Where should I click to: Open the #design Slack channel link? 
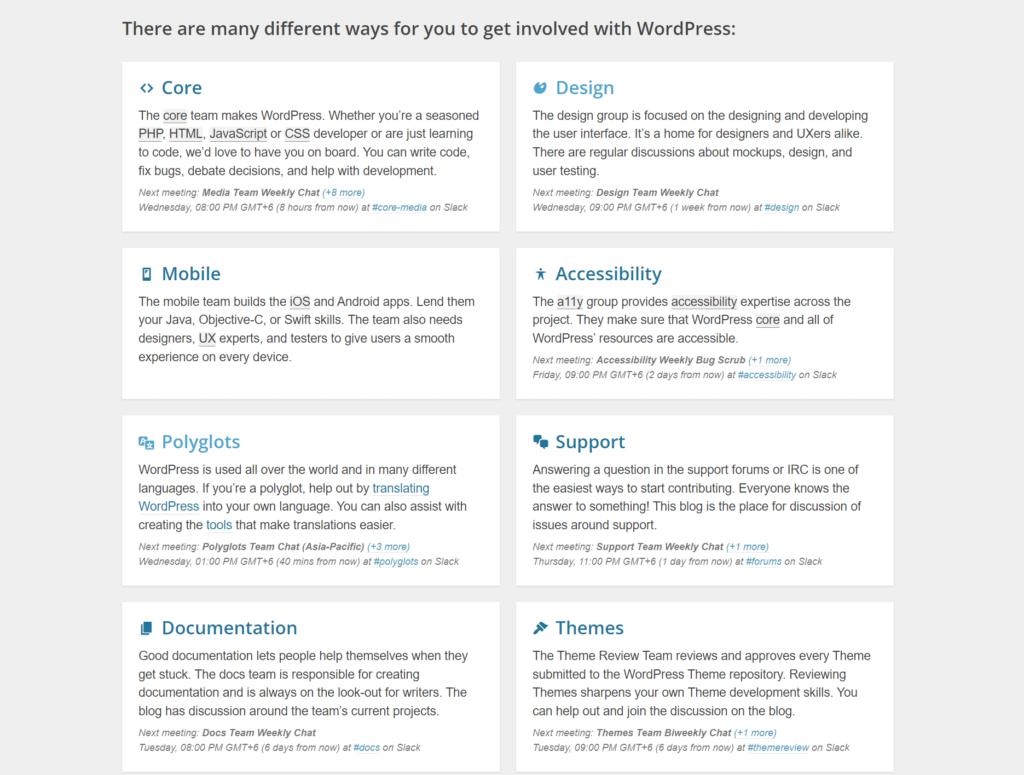tap(781, 207)
